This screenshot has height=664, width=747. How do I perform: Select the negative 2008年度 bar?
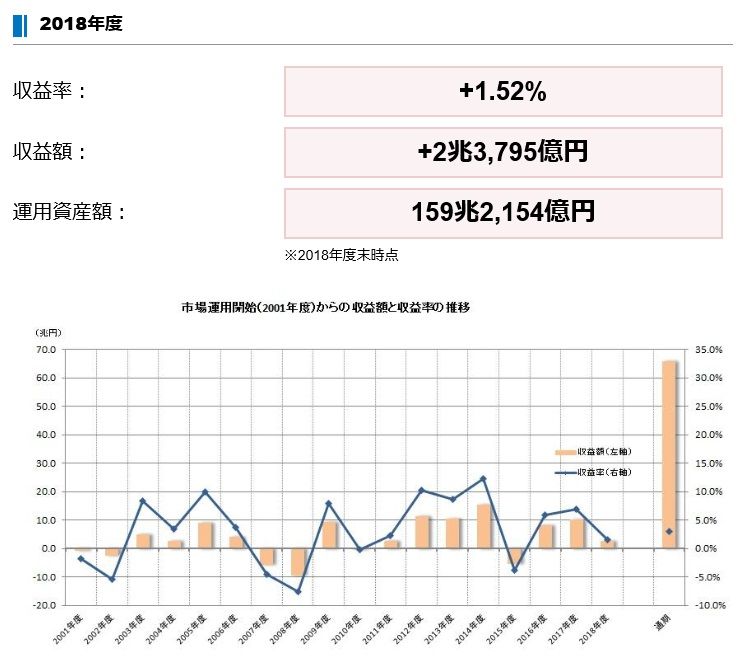tap(297, 562)
